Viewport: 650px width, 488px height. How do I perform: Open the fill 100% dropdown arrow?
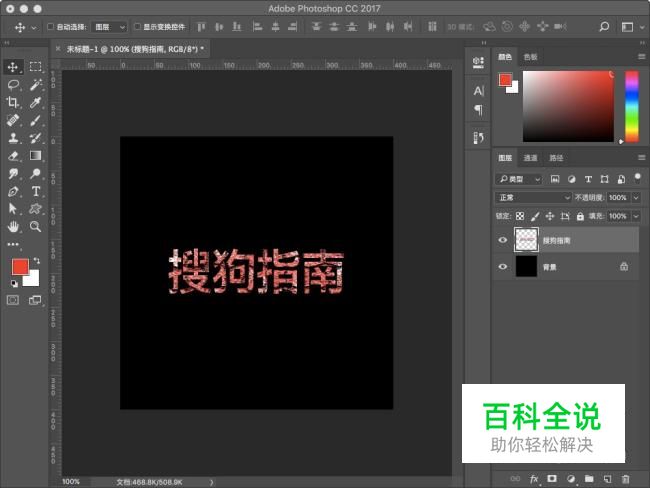coord(636,216)
